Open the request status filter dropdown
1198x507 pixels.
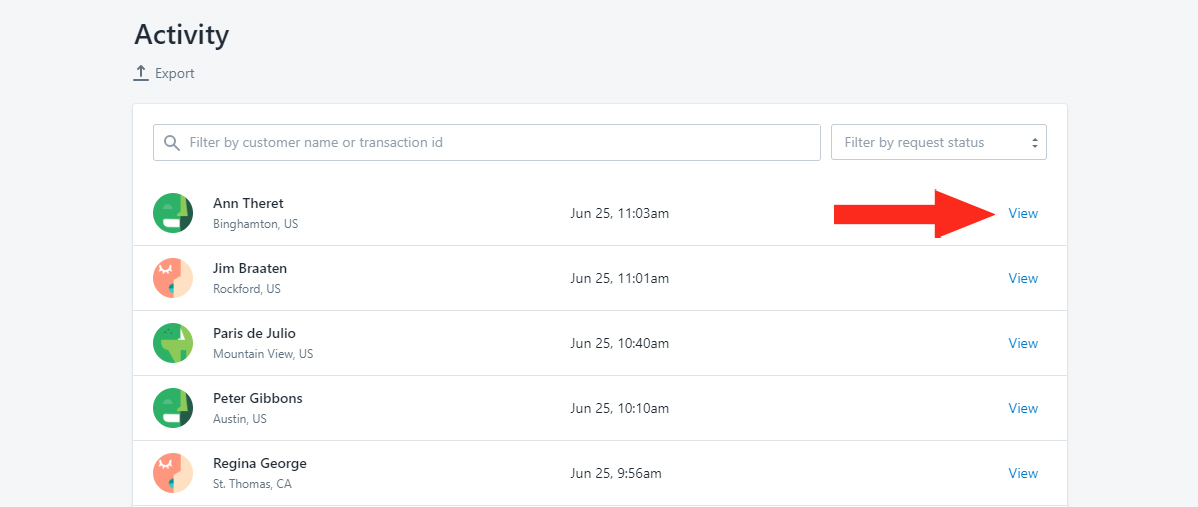click(x=938, y=143)
